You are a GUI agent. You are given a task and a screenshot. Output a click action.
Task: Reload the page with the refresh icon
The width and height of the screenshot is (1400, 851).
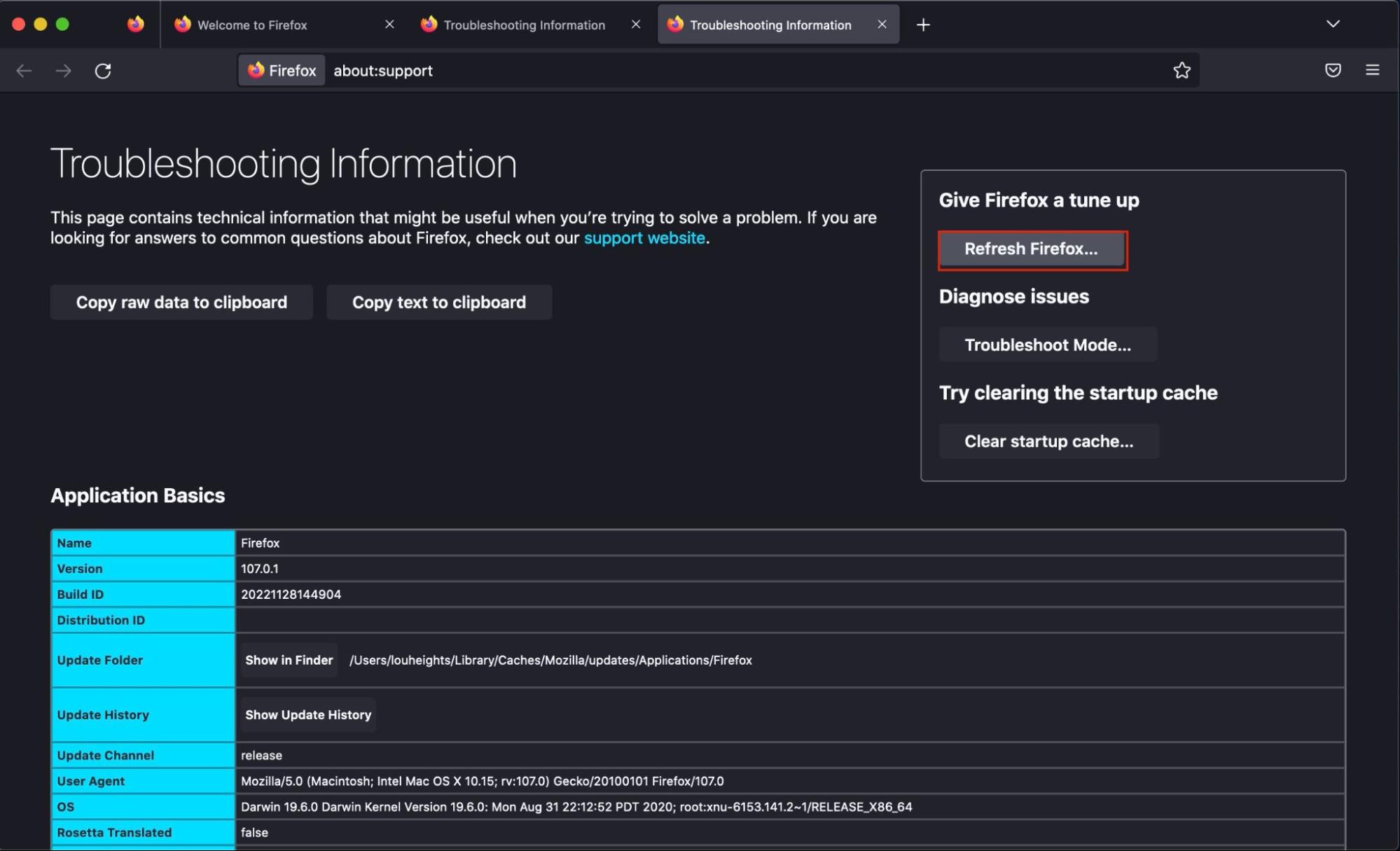tap(103, 71)
